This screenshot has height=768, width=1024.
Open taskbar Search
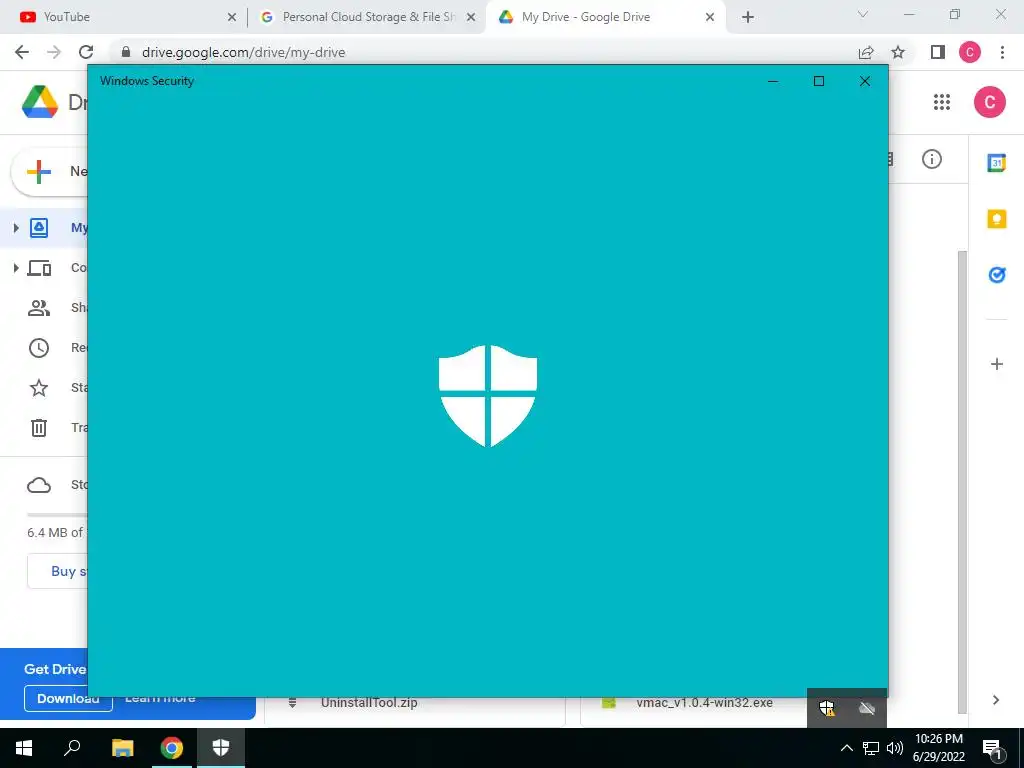pos(72,748)
